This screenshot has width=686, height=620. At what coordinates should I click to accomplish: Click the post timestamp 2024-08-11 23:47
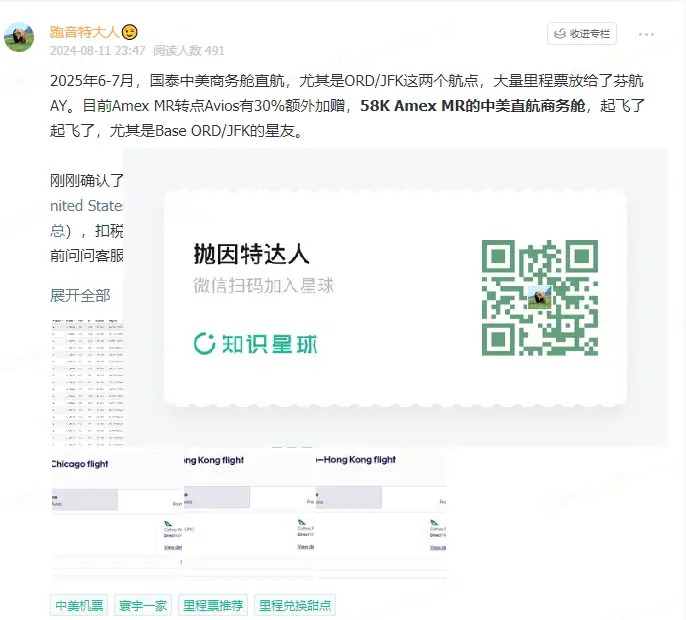pyautogui.click(x=98, y=51)
